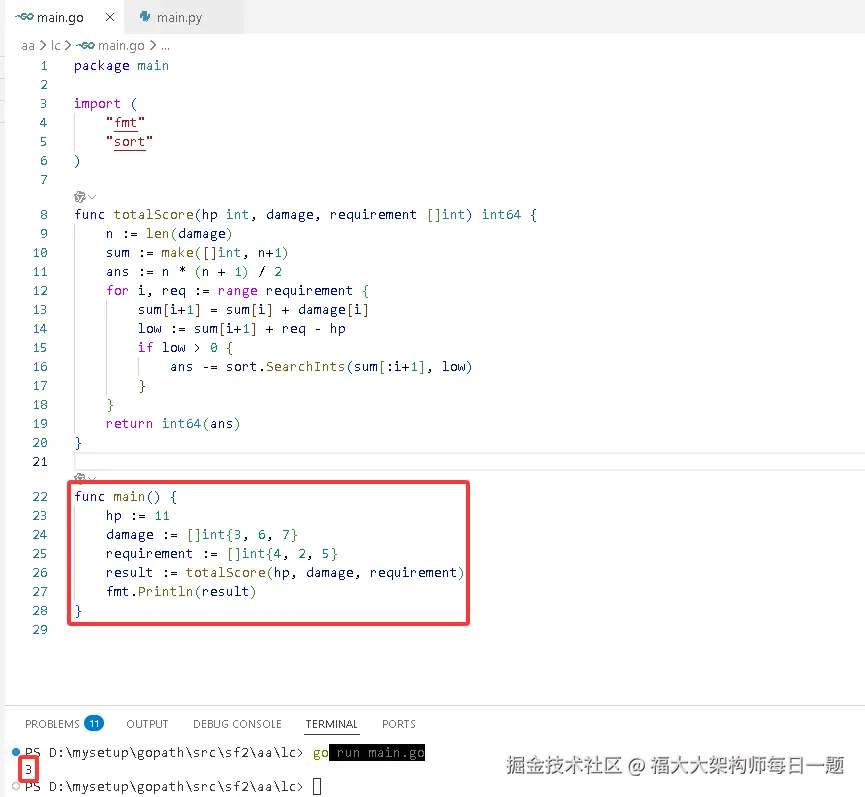Close the main.go editor tab

tap(110, 17)
